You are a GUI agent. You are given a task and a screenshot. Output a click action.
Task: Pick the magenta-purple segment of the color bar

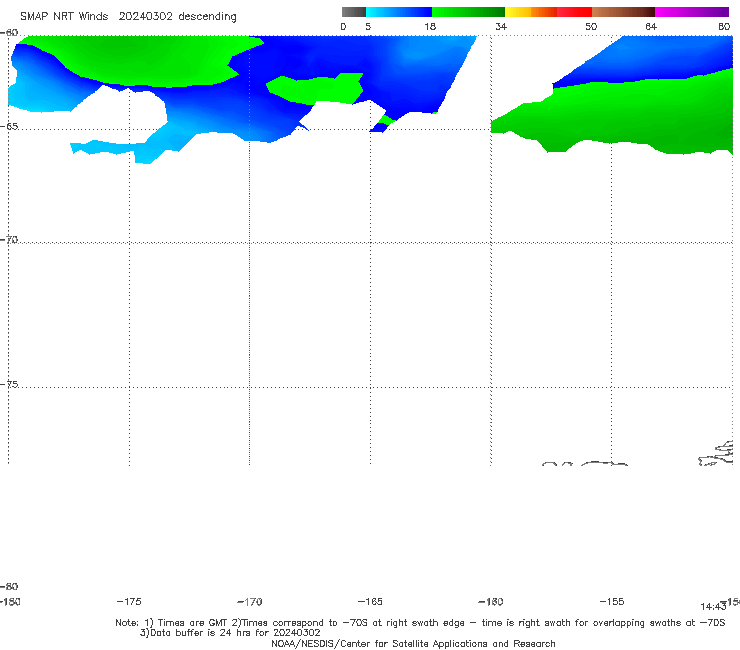point(692,12)
